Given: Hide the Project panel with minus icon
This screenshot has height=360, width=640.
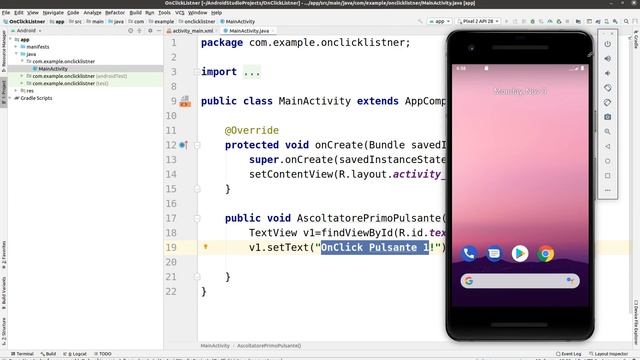Looking at the screenshot, I should click(159, 31).
